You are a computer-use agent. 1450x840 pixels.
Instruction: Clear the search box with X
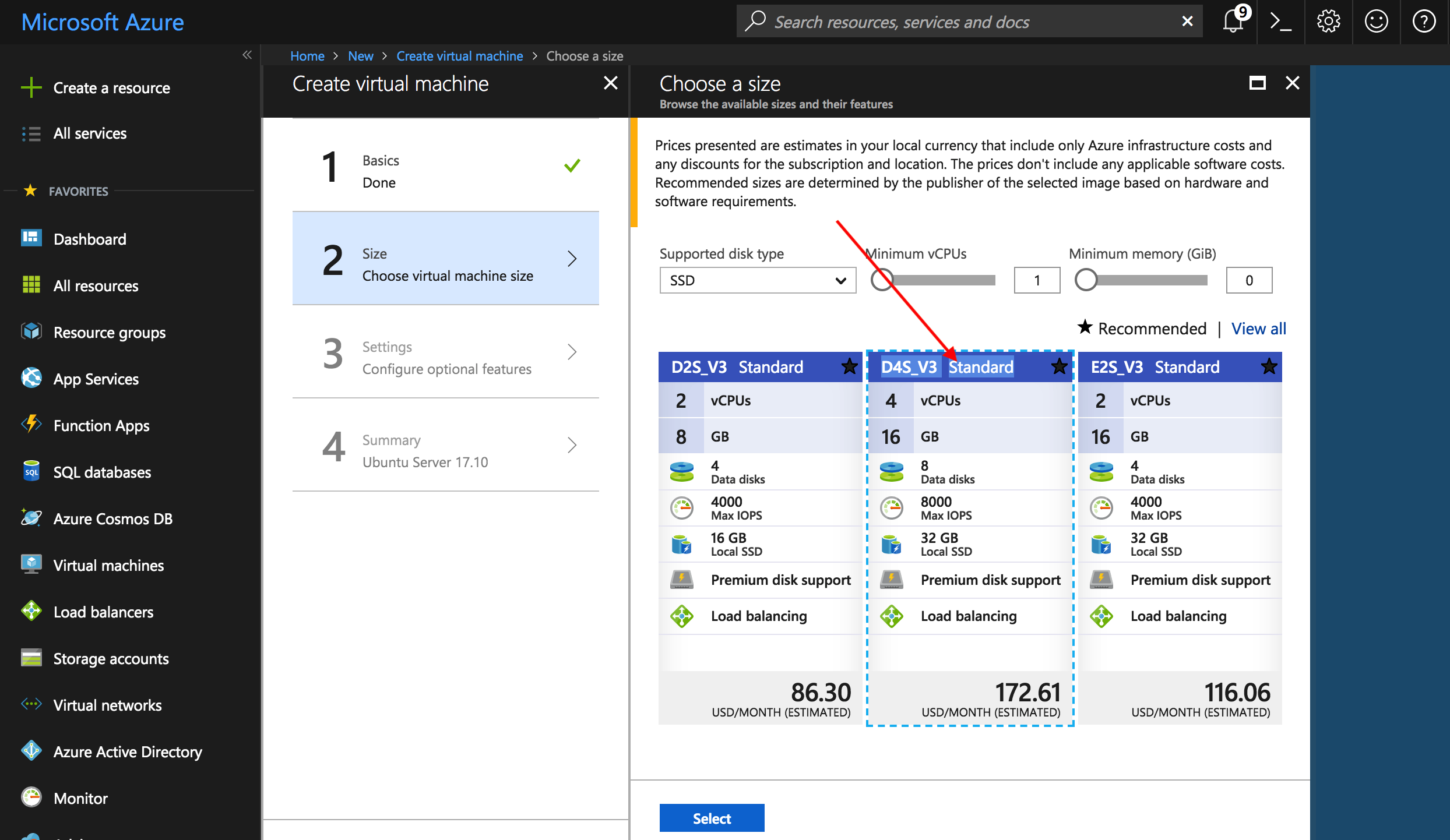point(1187,22)
